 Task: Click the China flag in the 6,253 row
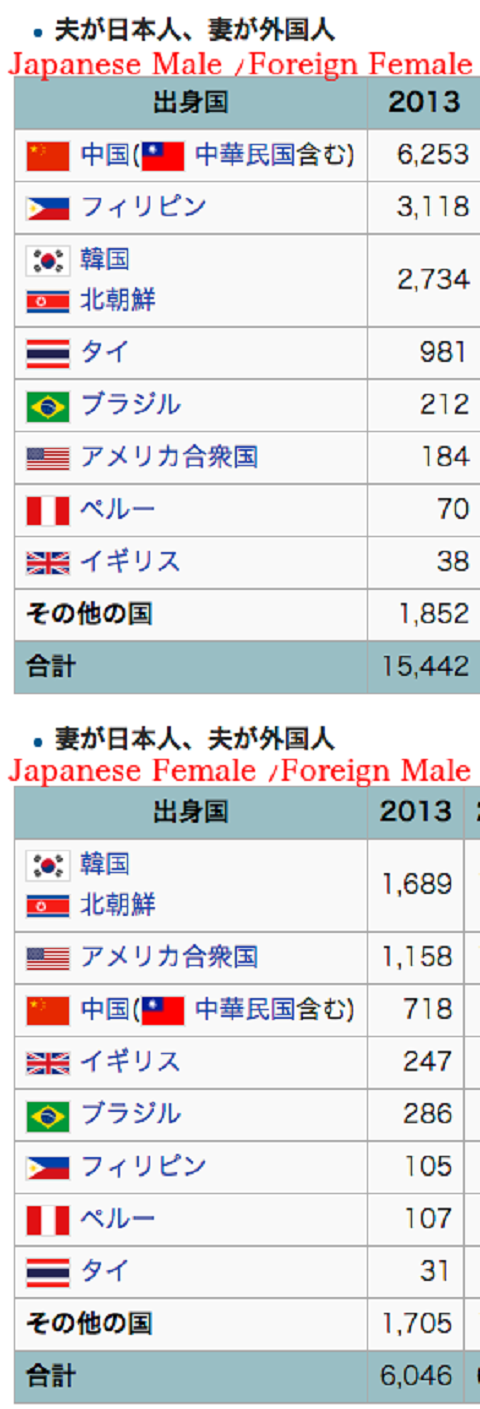tap(48, 156)
